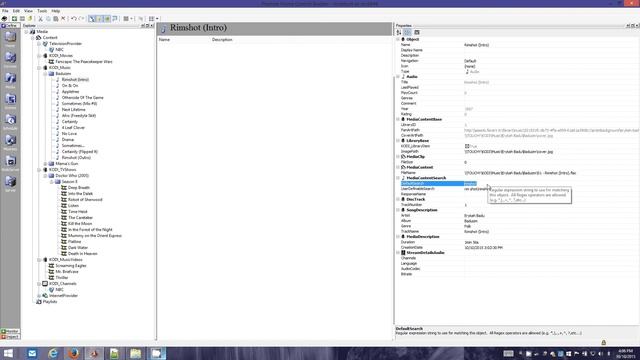Open the Schedule icon in left sidebar
The width and height of the screenshot is (640, 360).
(x=10, y=120)
